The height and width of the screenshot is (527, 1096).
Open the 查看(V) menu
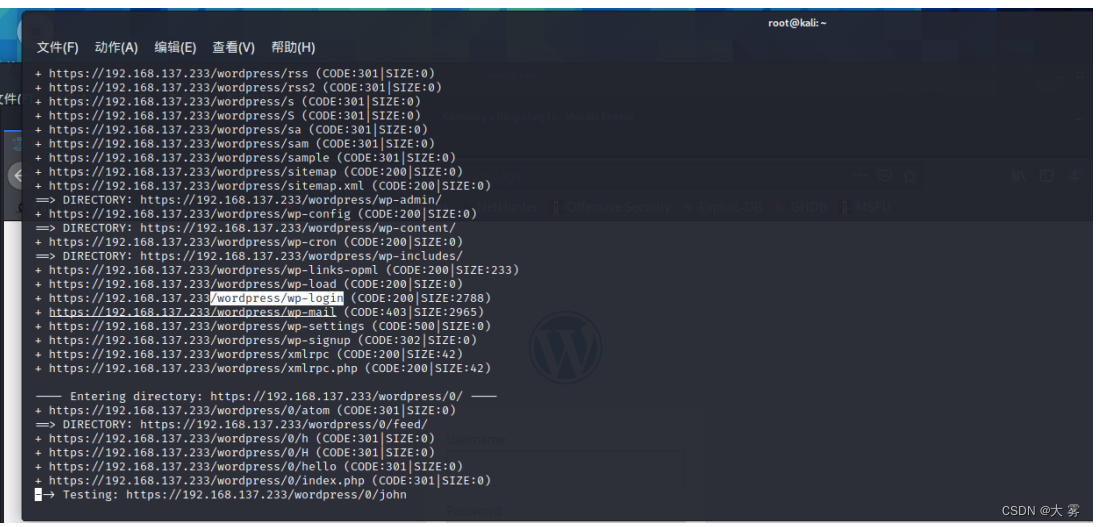click(233, 48)
